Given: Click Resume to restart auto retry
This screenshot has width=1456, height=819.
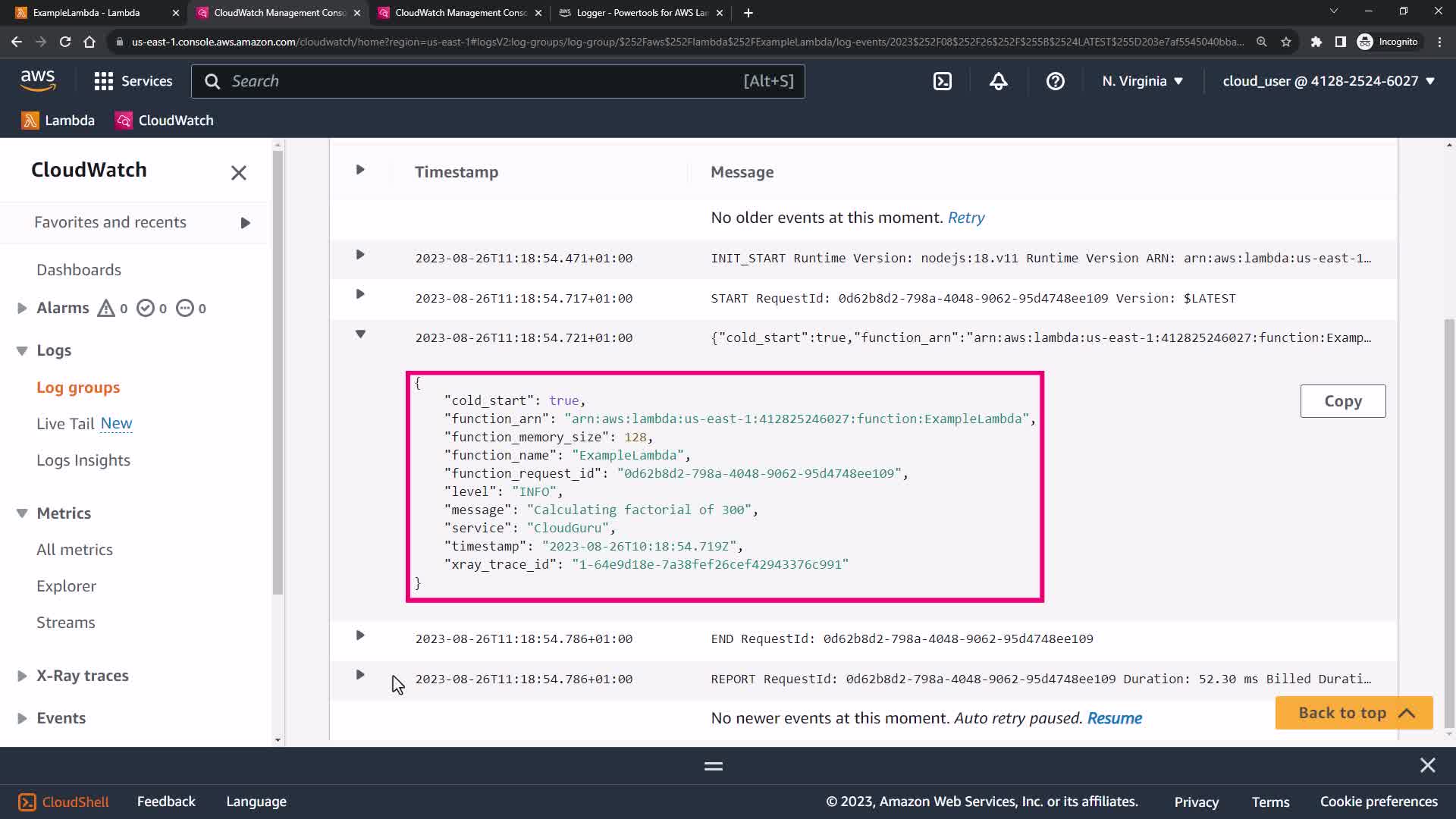Looking at the screenshot, I should [1114, 718].
